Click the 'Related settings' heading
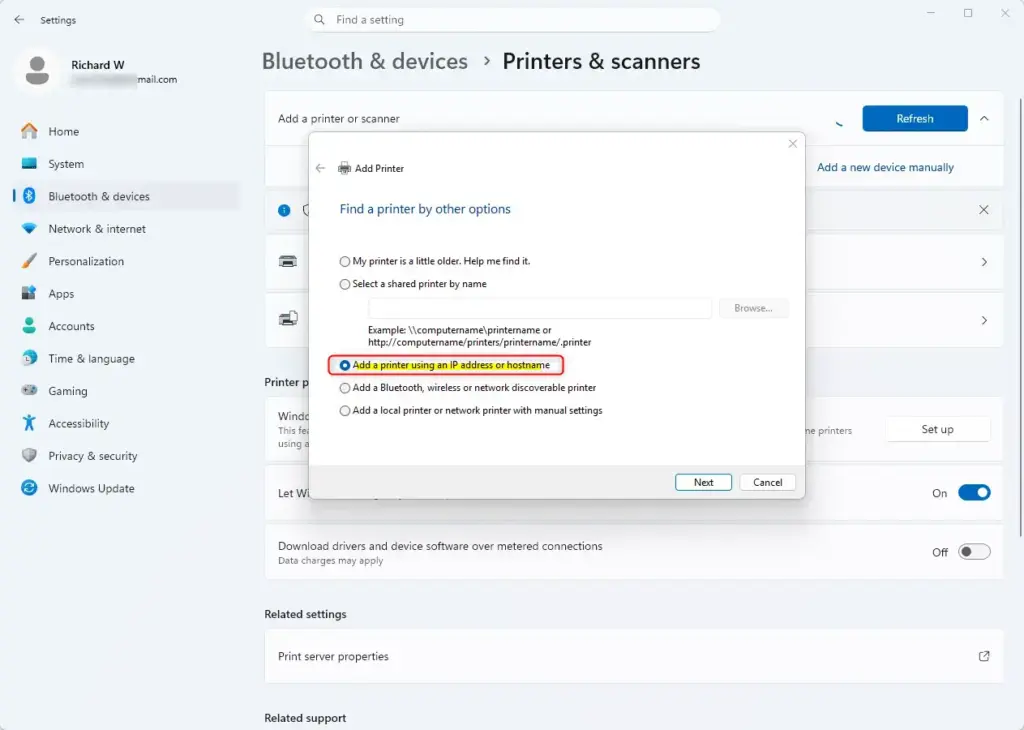Viewport: 1024px width, 730px height. click(x=305, y=614)
